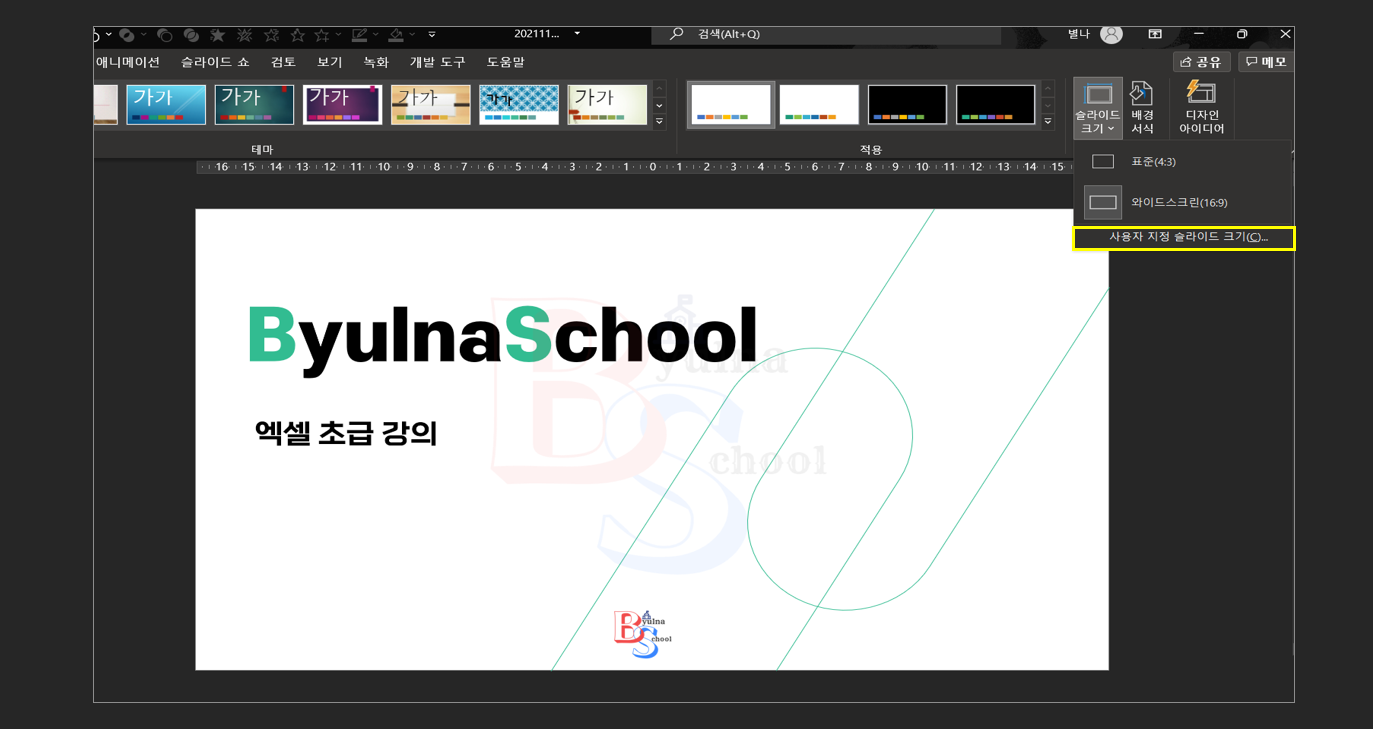Click the ribbon display options icon near top right
The height and width of the screenshot is (729, 1373).
click(x=1154, y=33)
